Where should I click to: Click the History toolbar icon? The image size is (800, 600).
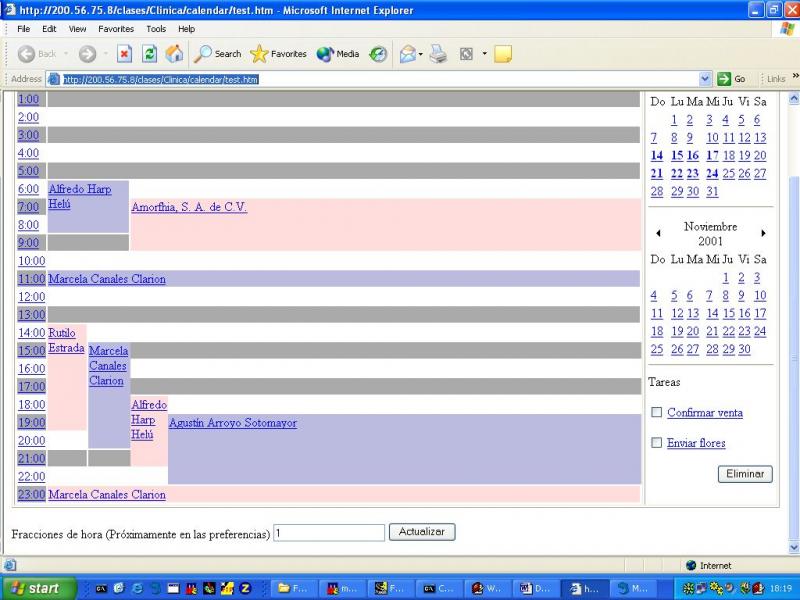pos(378,54)
